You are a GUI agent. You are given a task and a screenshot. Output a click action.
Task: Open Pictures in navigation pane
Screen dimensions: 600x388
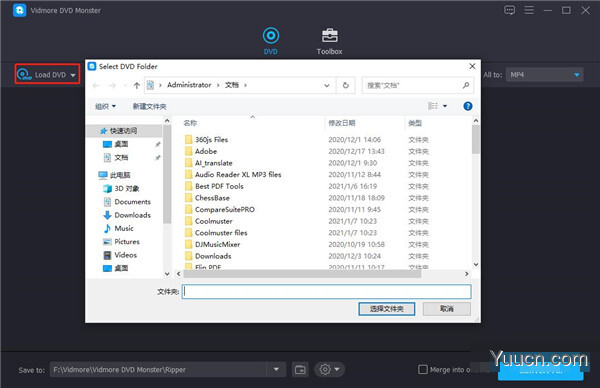tap(127, 242)
